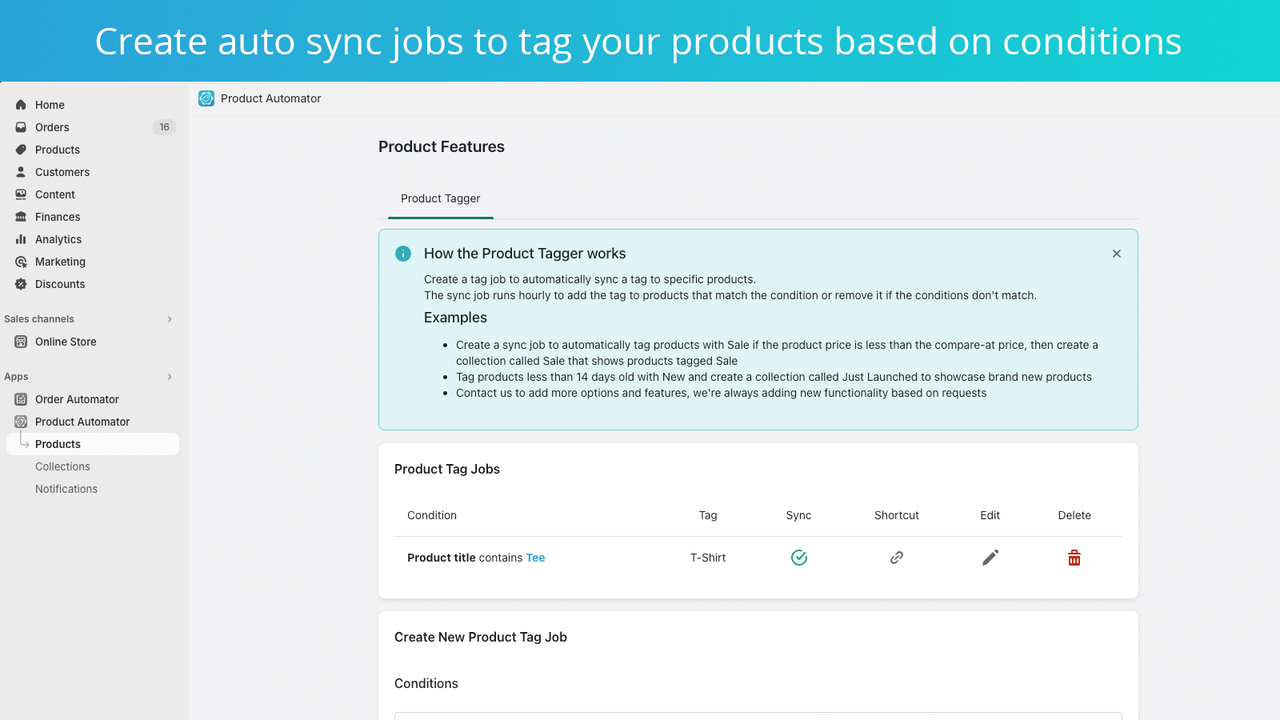Click the Tee condition value link

536,558
